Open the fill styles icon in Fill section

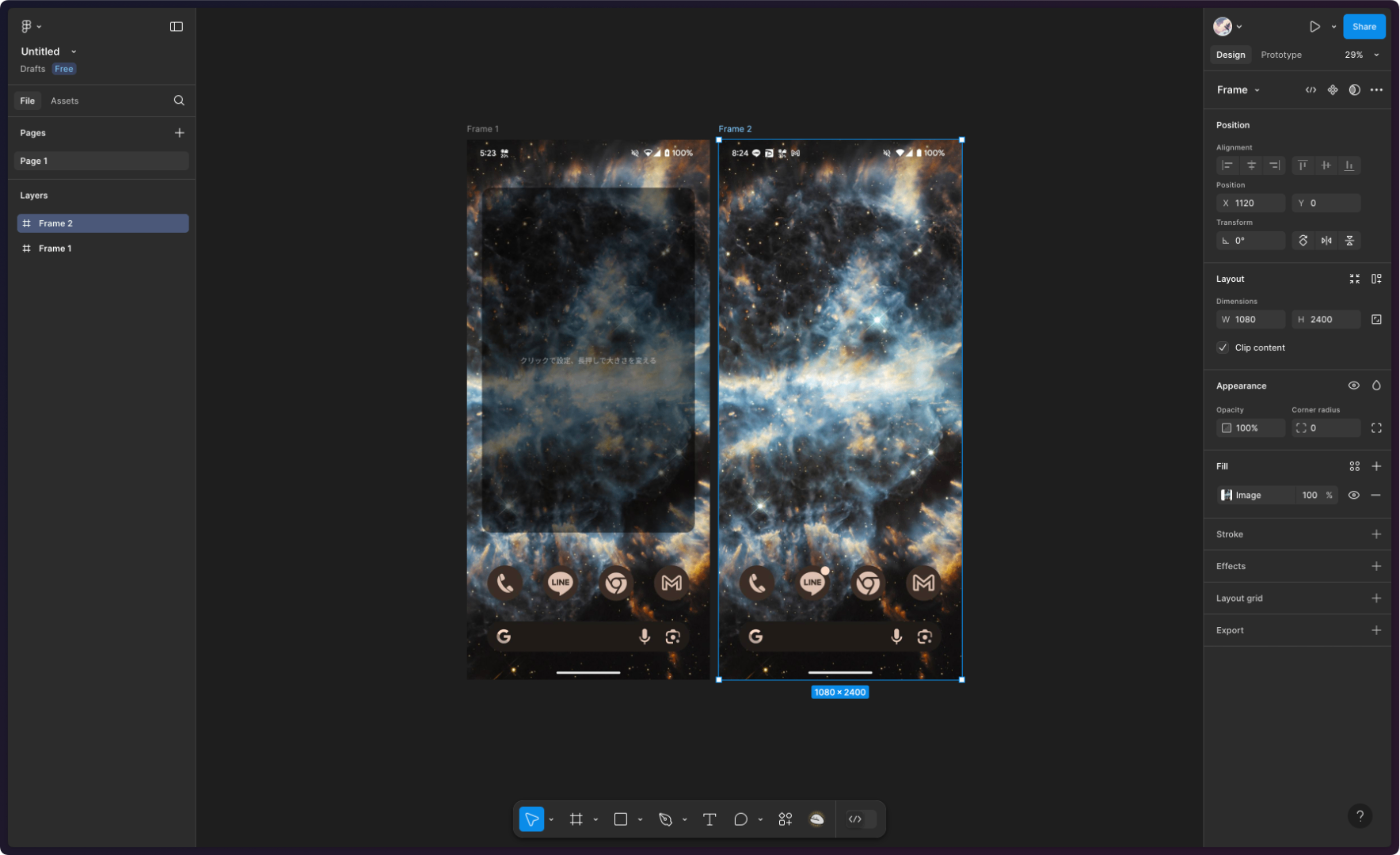[1354, 466]
